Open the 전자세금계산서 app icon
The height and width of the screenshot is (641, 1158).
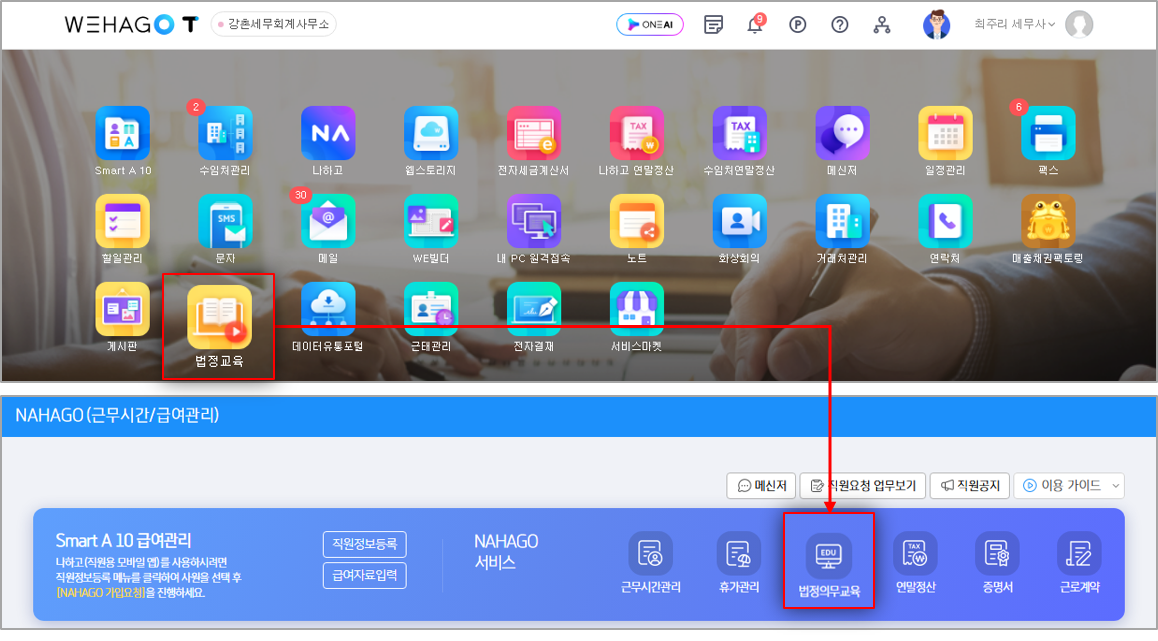pyautogui.click(x=533, y=134)
